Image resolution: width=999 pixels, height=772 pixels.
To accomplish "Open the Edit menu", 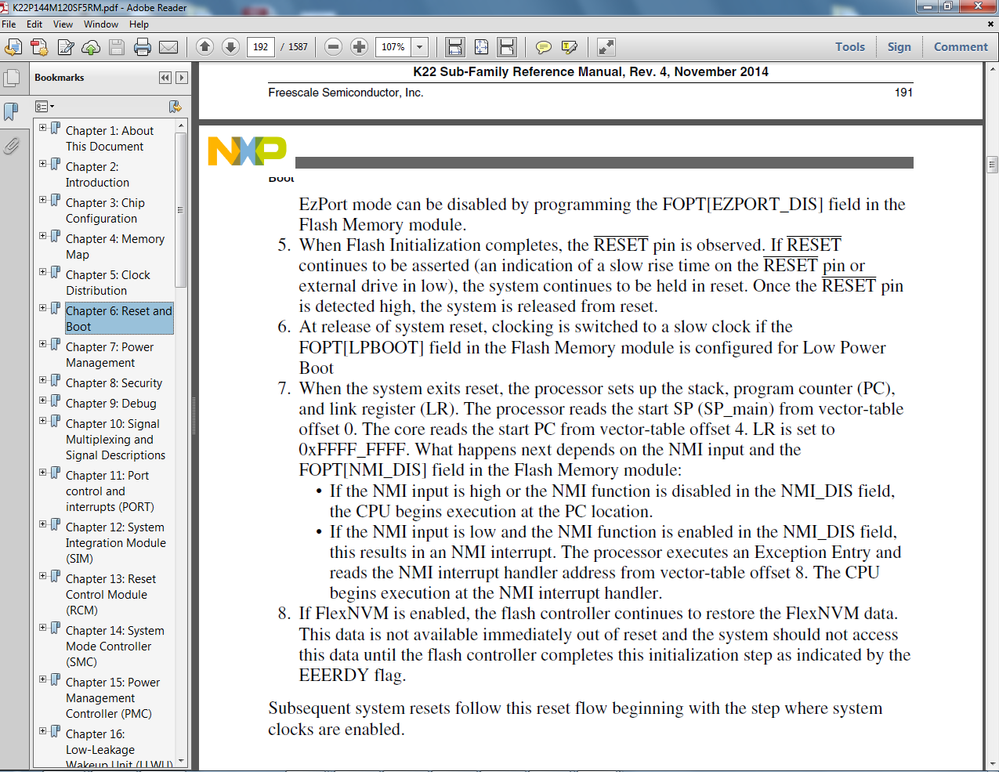I will [34, 24].
